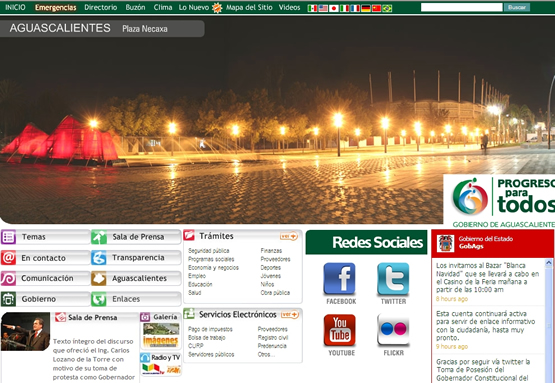Open the Programas sociales link
Viewport: 555px width, 383px height.
[x=211, y=259]
